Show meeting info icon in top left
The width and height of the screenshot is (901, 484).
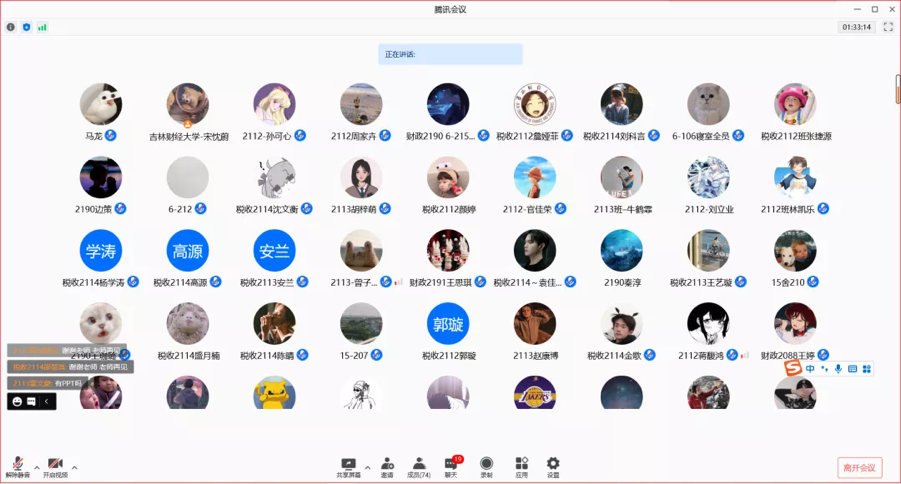11,27
